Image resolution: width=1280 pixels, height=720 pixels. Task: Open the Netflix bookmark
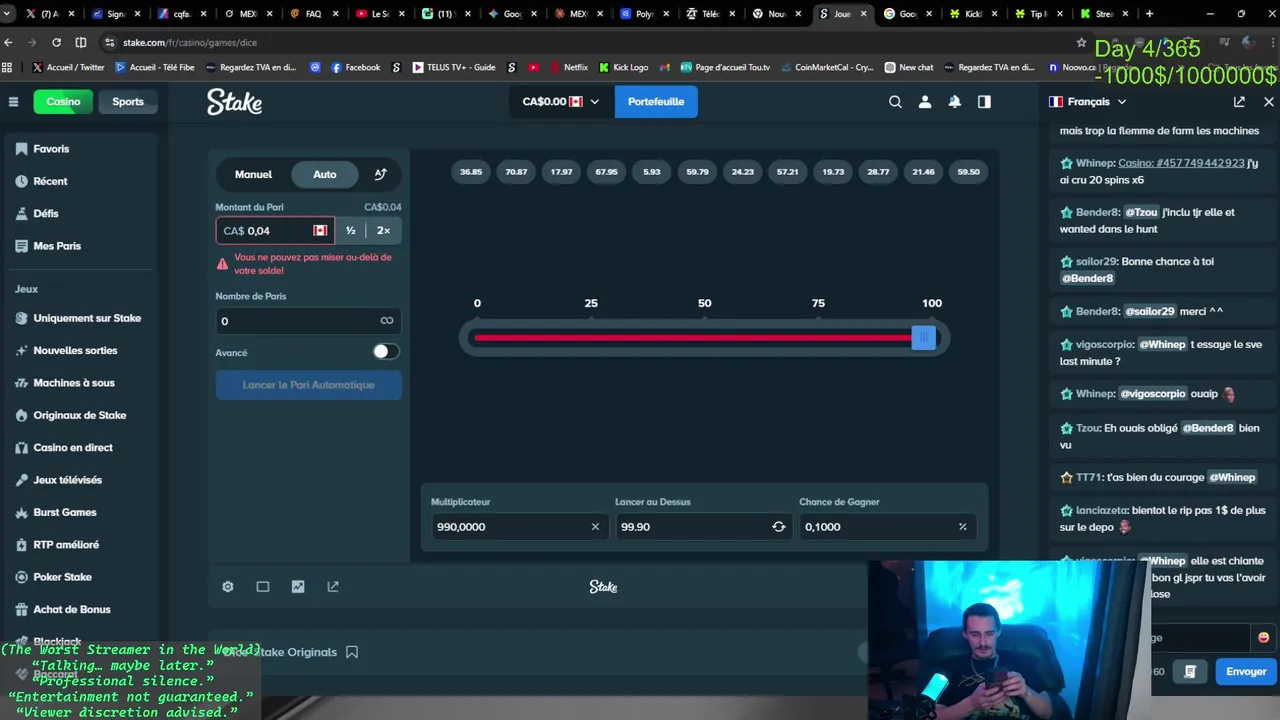568,67
